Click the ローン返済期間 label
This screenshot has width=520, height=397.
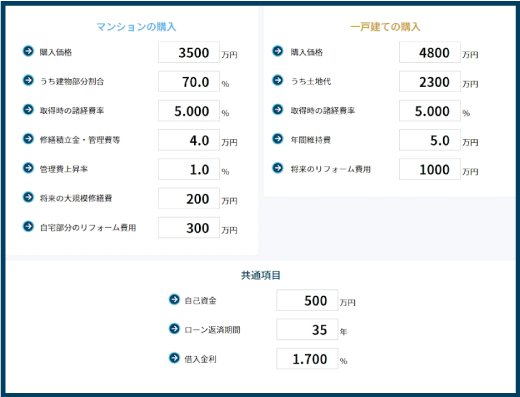[212, 330]
